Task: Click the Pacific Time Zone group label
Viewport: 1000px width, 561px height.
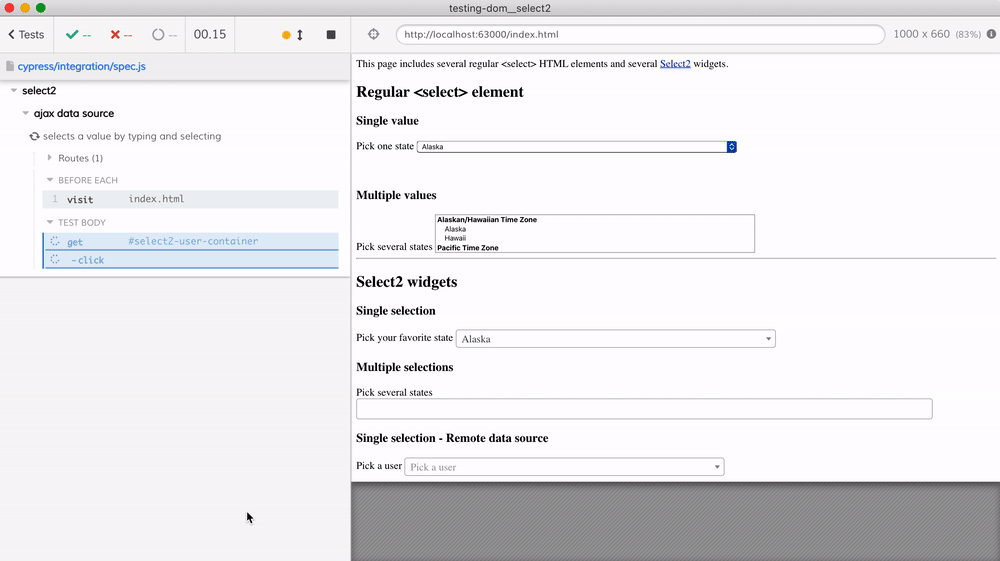Action: point(467,247)
